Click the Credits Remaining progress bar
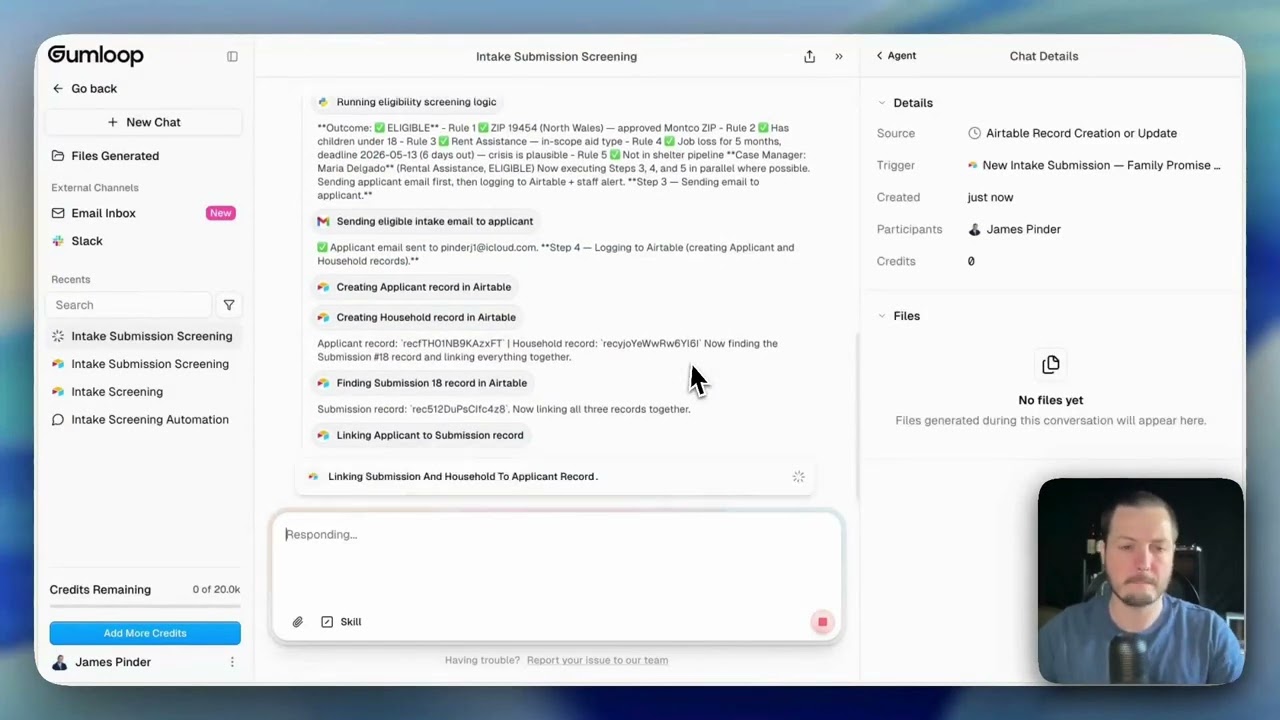This screenshot has height=720, width=1280. point(145,605)
